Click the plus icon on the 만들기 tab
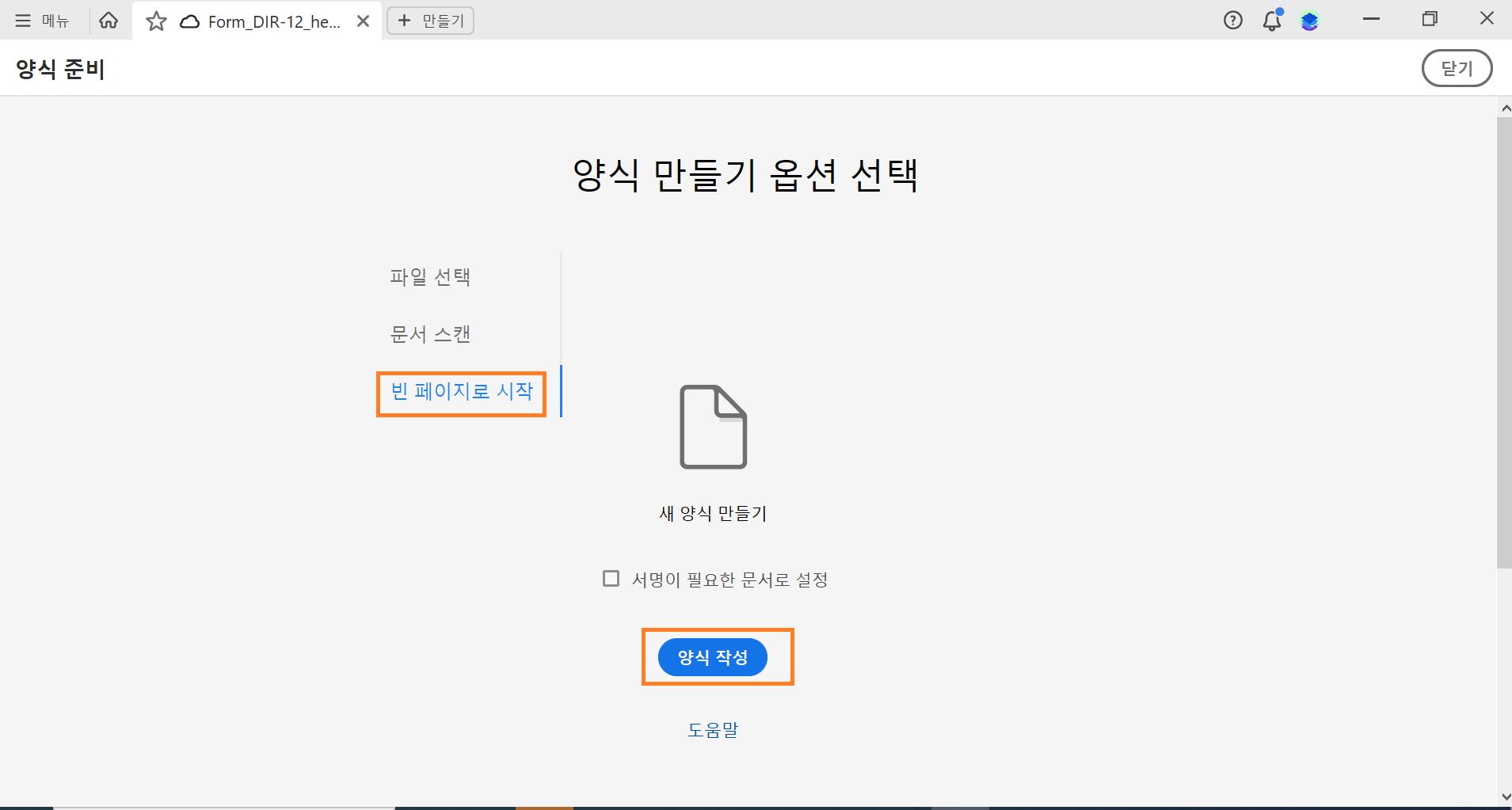 click(406, 20)
